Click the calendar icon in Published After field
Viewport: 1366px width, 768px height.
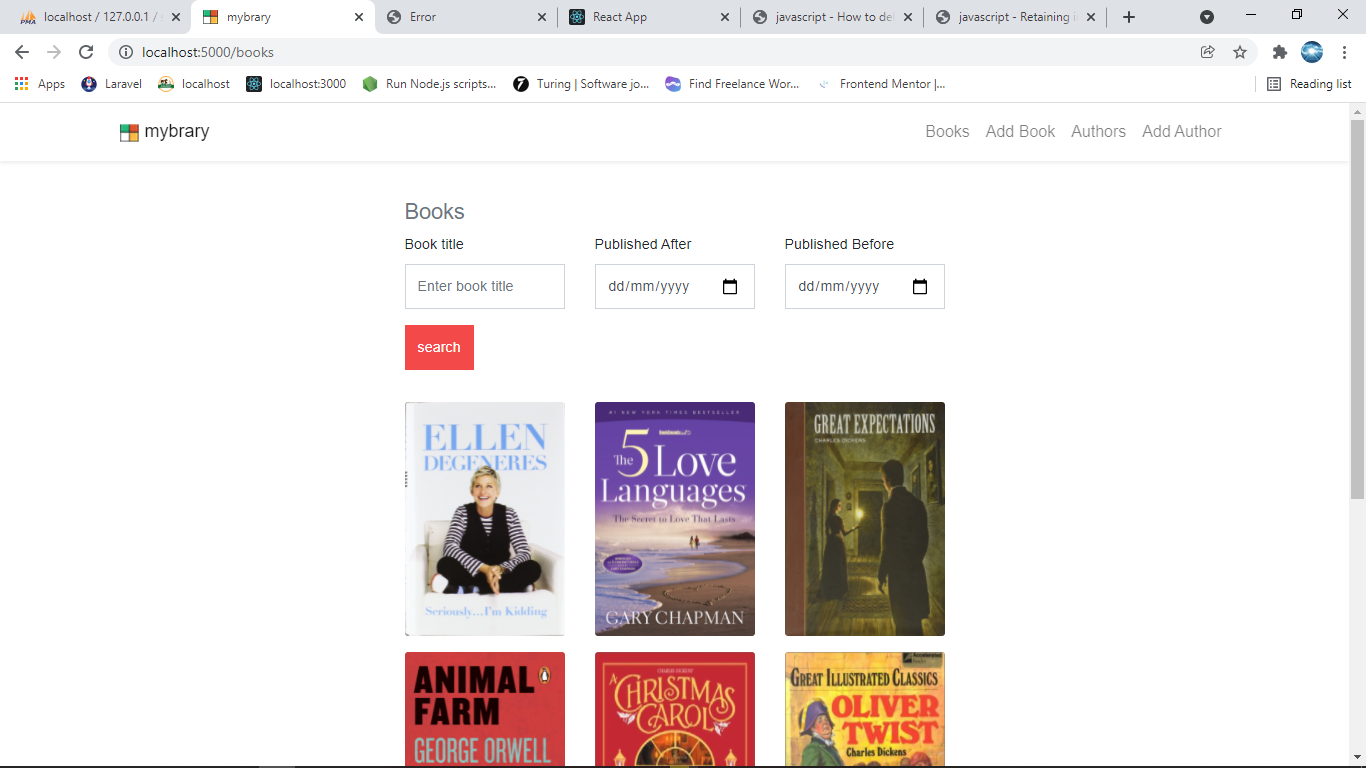(730, 285)
